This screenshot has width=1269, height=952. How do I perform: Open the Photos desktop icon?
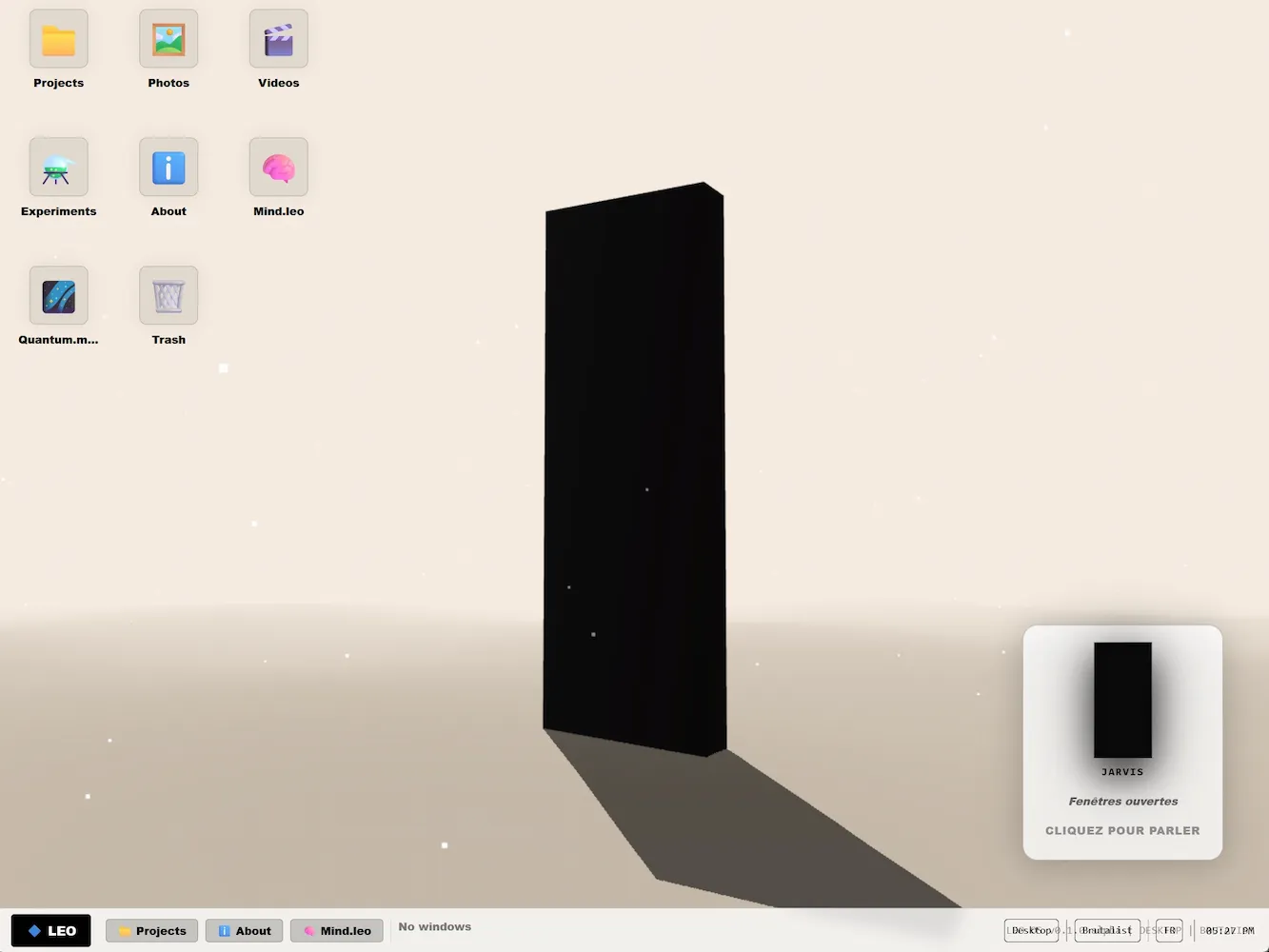point(169,40)
